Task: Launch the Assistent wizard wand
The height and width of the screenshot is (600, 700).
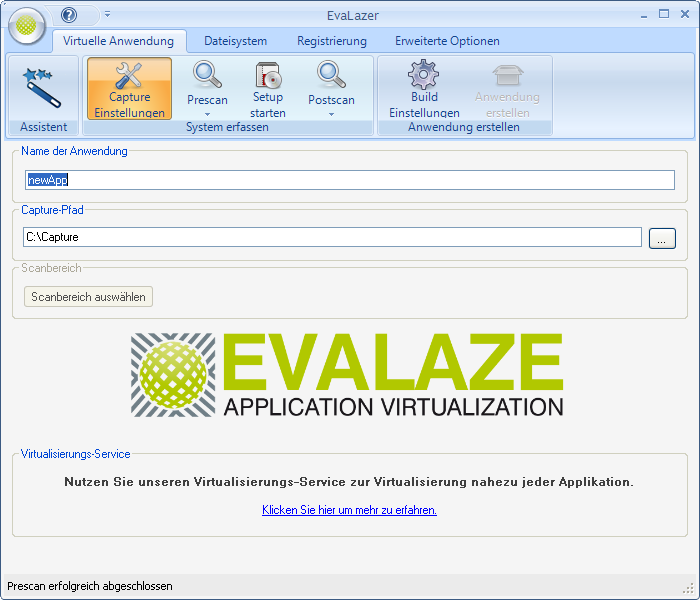Action: coord(43,88)
